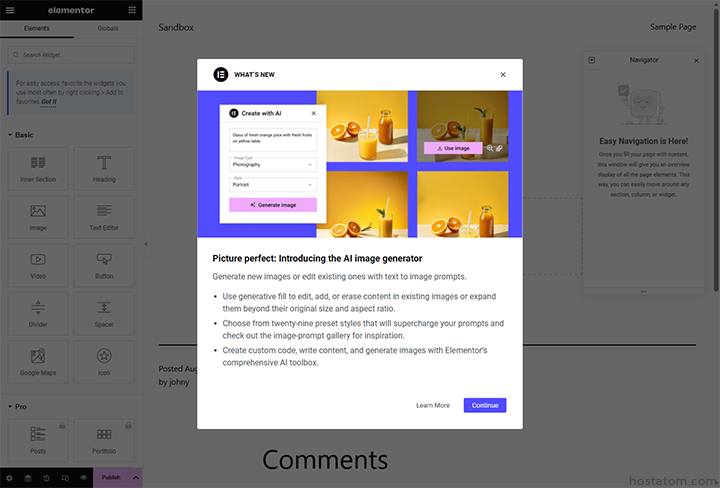Expand save options arrow beside Publish
720x488 pixels.
pyautogui.click(x=136, y=478)
